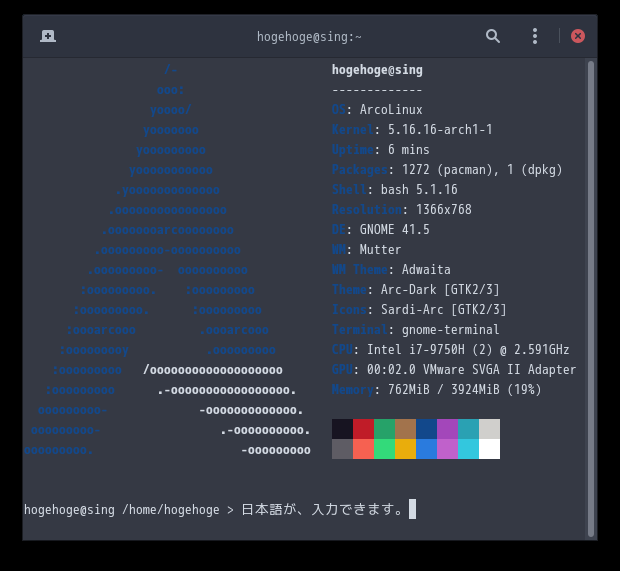Open the terminal search tool

[493, 36]
